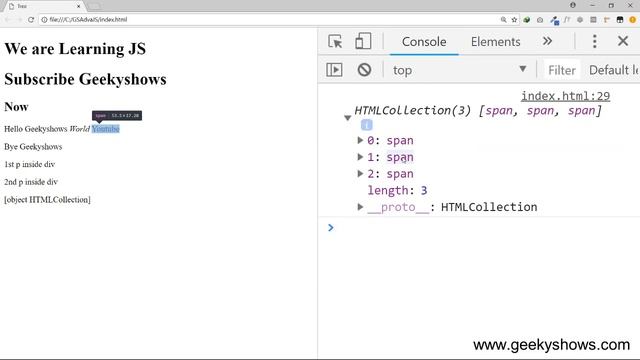The height and width of the screenshot is (360, 640).
Task: Open the Chrome profile icon in title bar
Action: click(573, 5)
